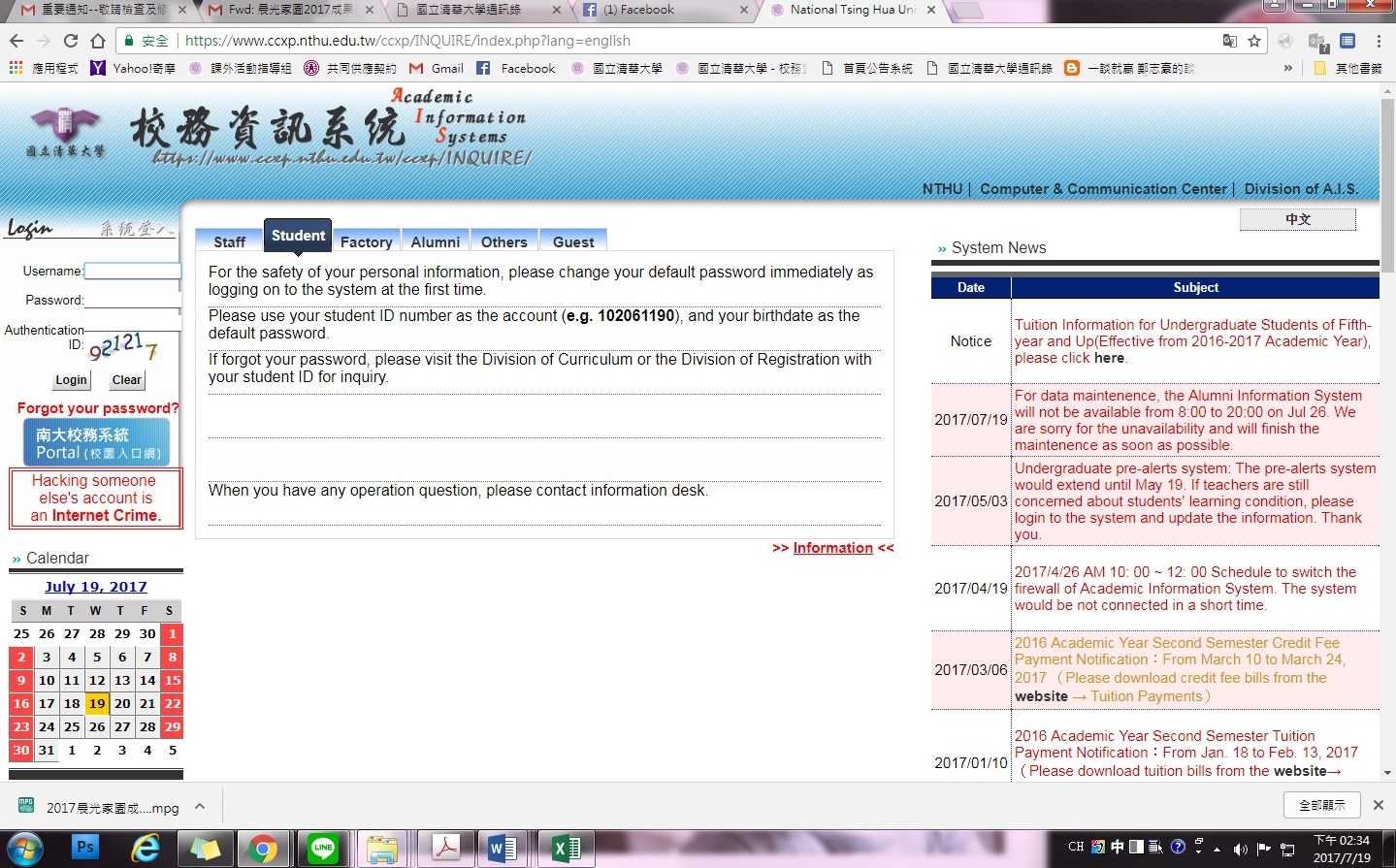Screen dimensions: 1396x868
Task: Click the Login button
Action: pyautogui.click(x=71, y=380)
